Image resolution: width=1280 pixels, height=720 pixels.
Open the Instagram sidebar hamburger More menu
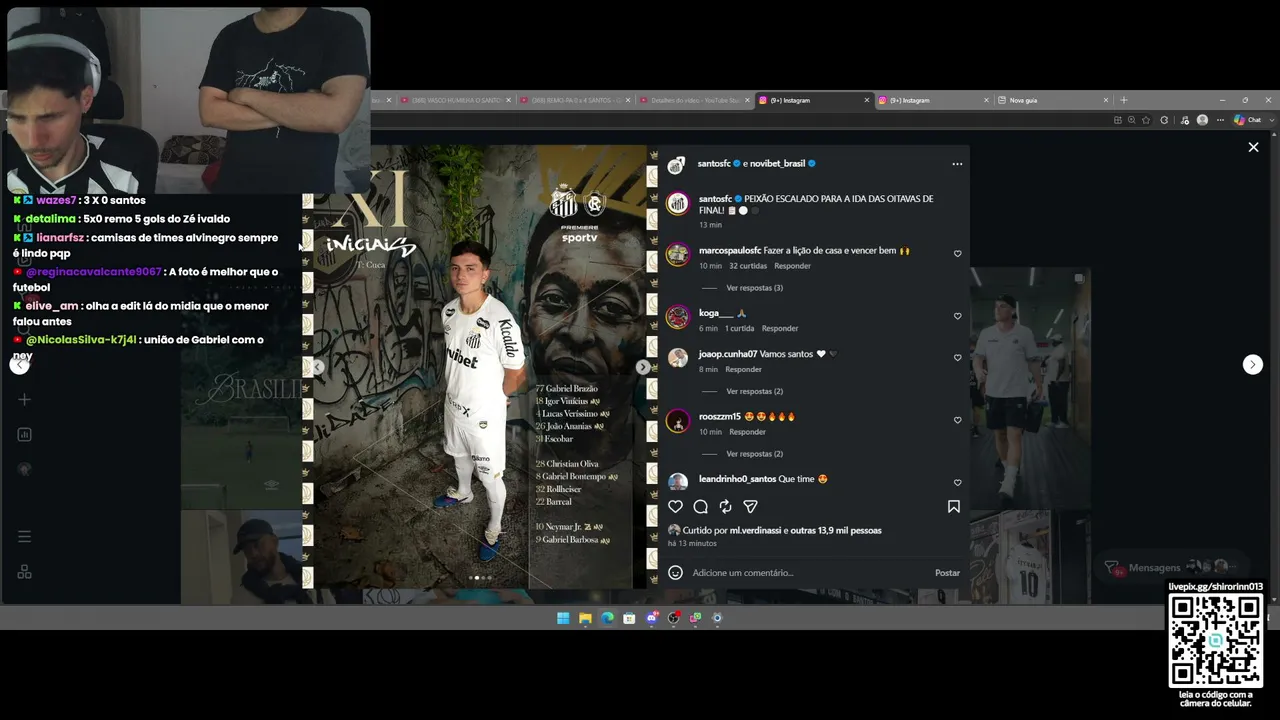25,537
